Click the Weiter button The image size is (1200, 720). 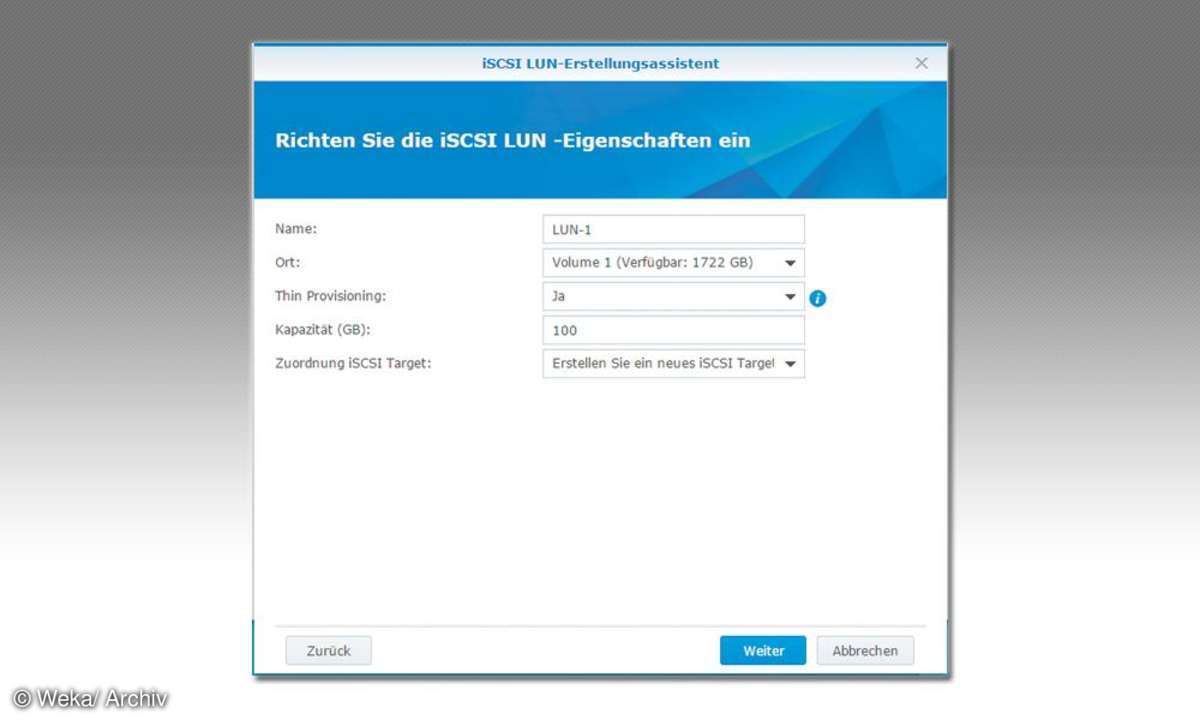(x=763, y=650)
